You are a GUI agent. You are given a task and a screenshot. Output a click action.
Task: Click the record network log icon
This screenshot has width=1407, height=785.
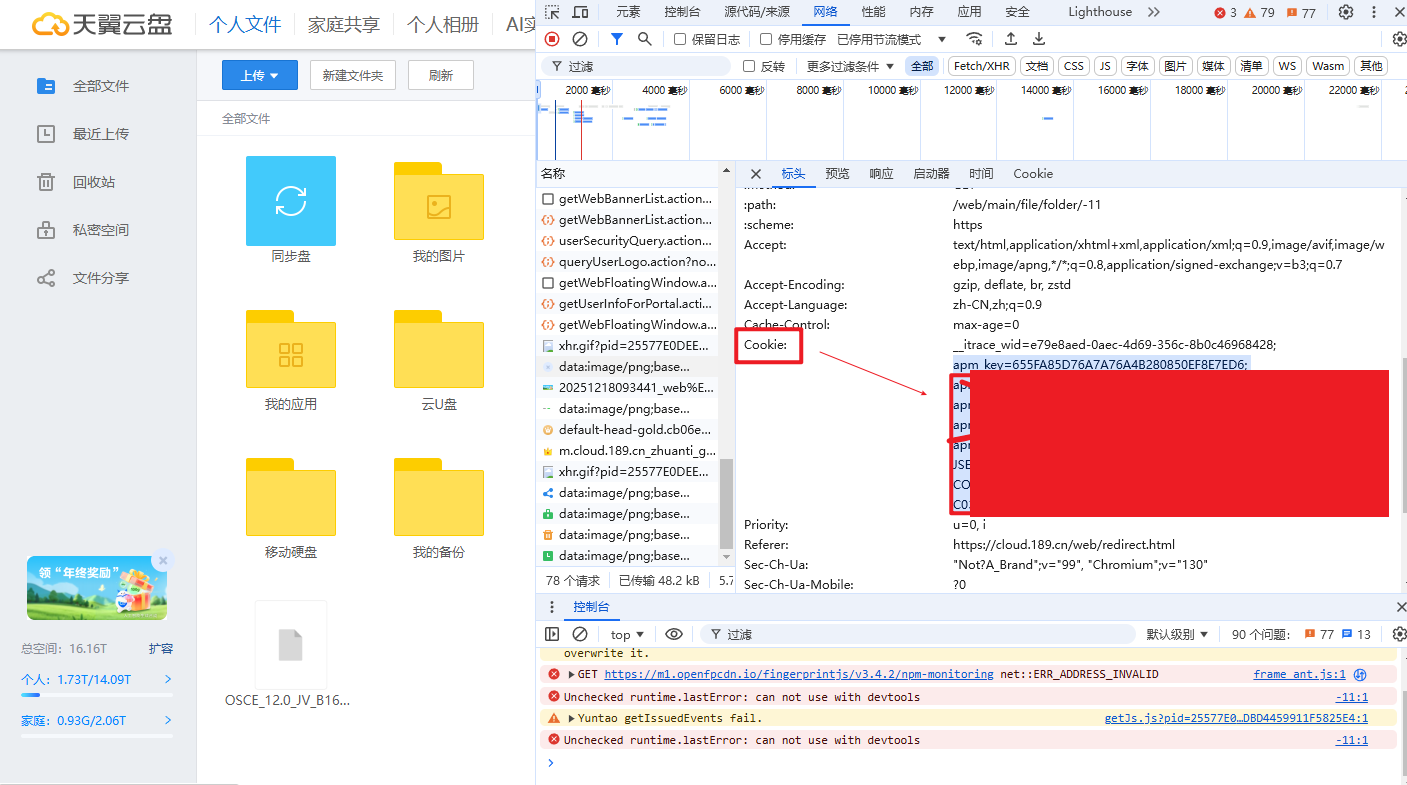(552, 39)
